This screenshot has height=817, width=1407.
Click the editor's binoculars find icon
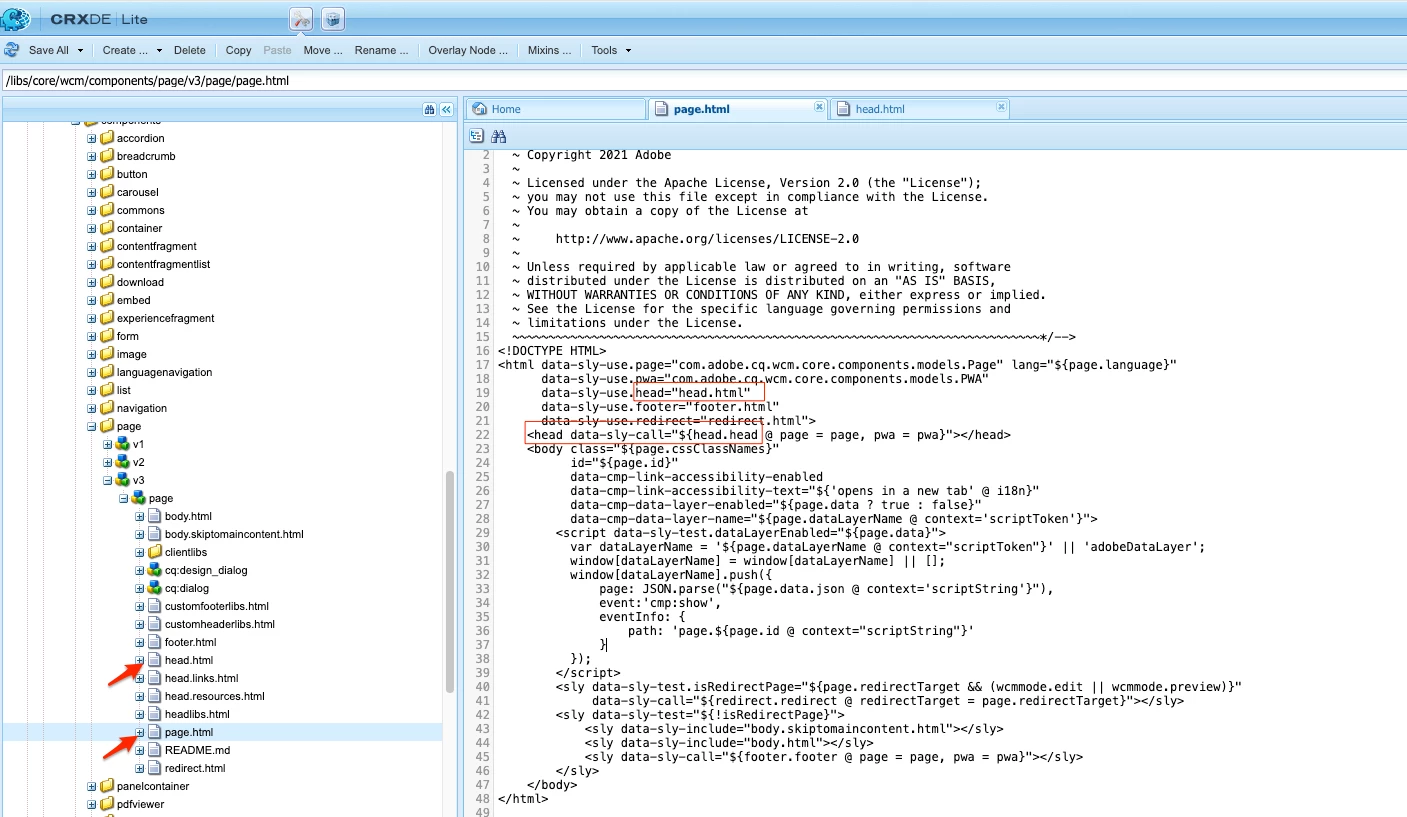click(x=498, y=136)
